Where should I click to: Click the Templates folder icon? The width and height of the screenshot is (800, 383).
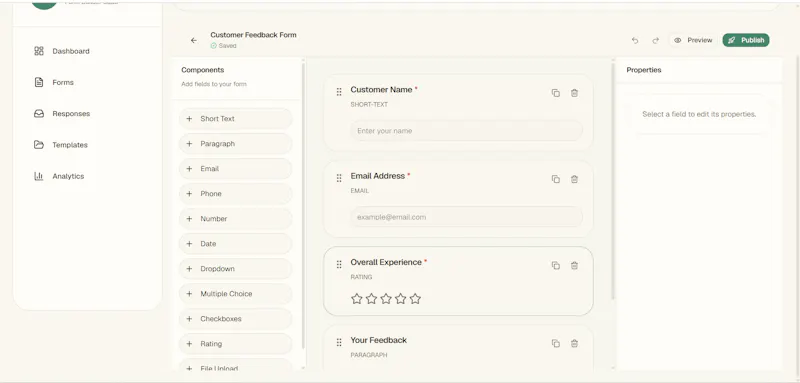(39, 145)
